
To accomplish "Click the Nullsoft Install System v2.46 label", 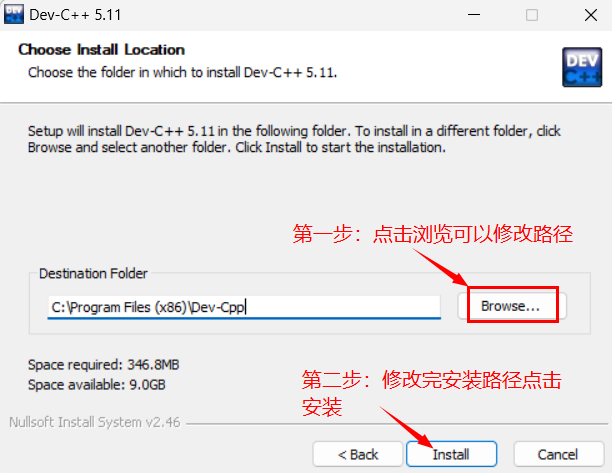I will pos(95,422).
